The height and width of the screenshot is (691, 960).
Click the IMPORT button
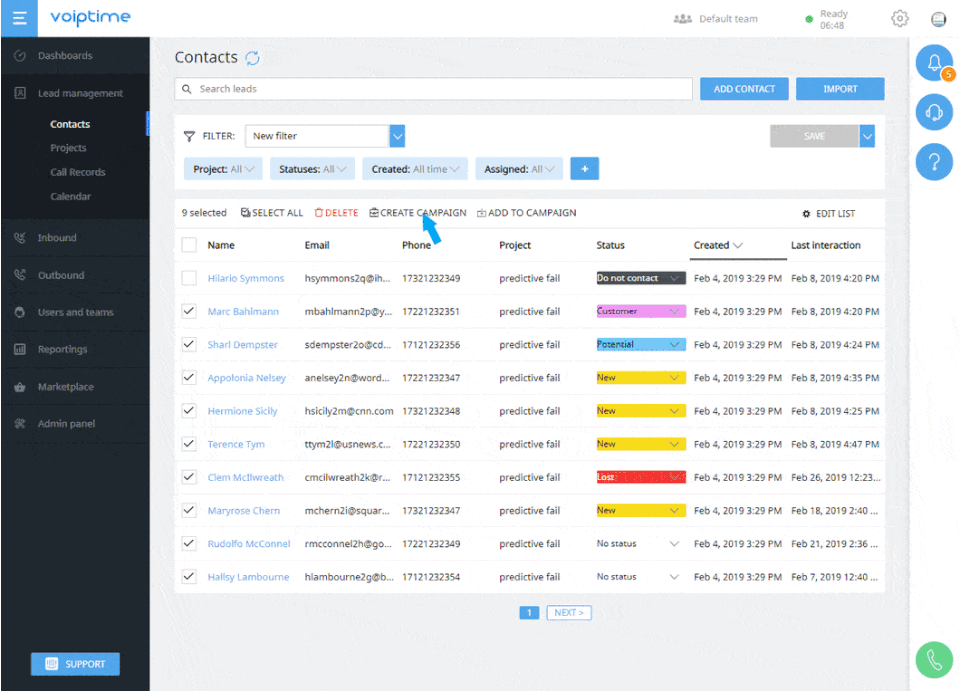[x=840, y=89]
